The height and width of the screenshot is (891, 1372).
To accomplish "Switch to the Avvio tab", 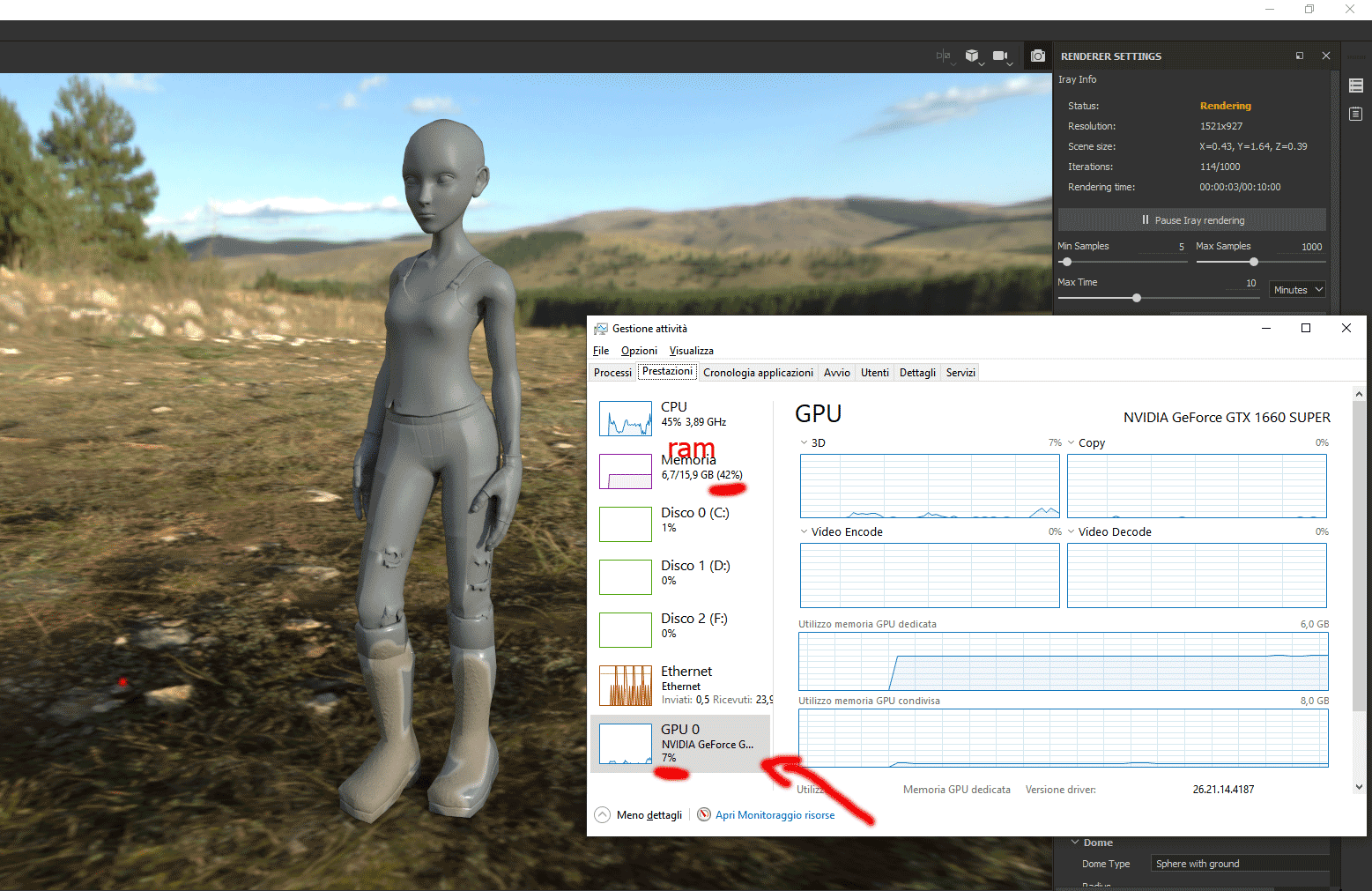I will coord(837,373).
